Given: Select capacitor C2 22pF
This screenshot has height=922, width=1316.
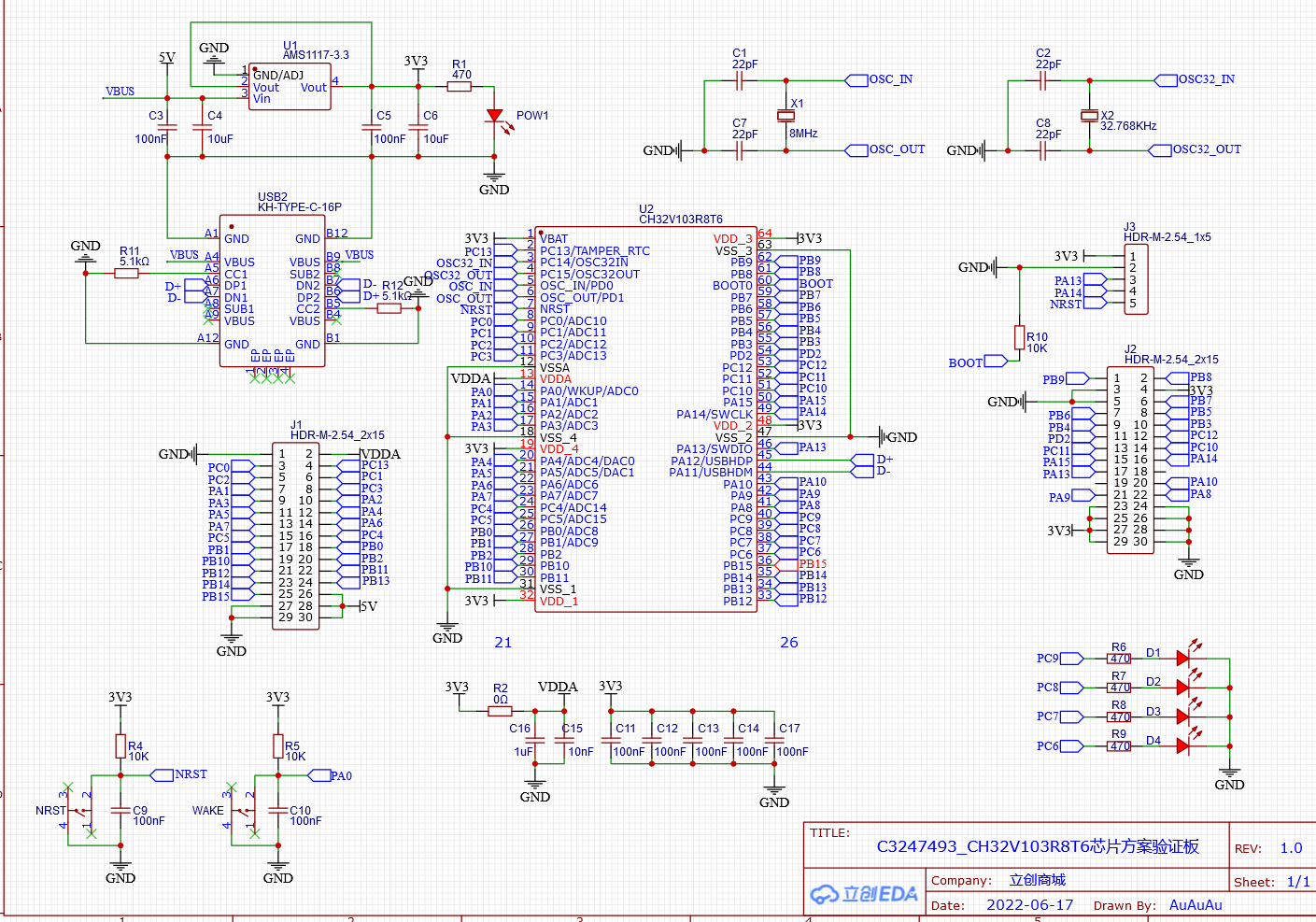Looking at the screenshot, I should coord(1043,81).
